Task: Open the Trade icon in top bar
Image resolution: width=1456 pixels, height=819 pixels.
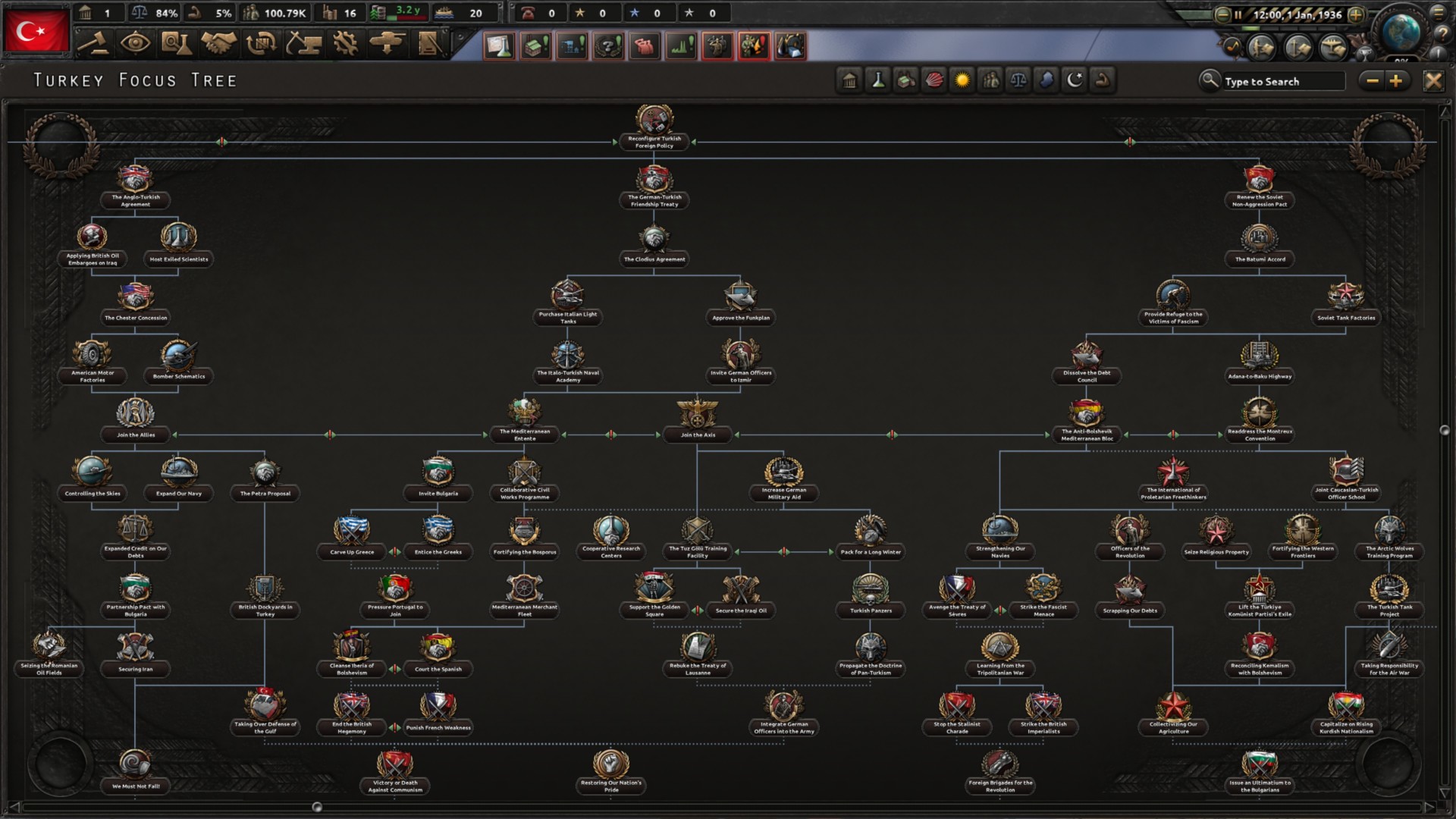Action: pos(260,44)
